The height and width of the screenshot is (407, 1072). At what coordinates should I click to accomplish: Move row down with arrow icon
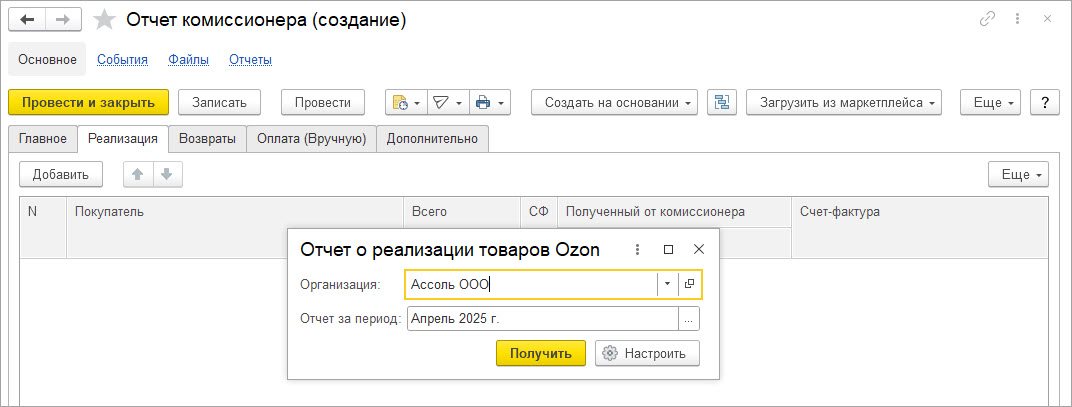(x=166, y=174)
